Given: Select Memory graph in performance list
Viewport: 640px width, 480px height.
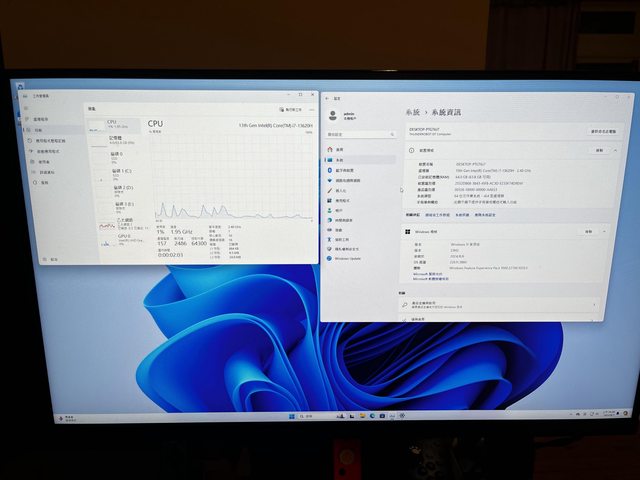Looking at the screenshot, I should 115,139.
